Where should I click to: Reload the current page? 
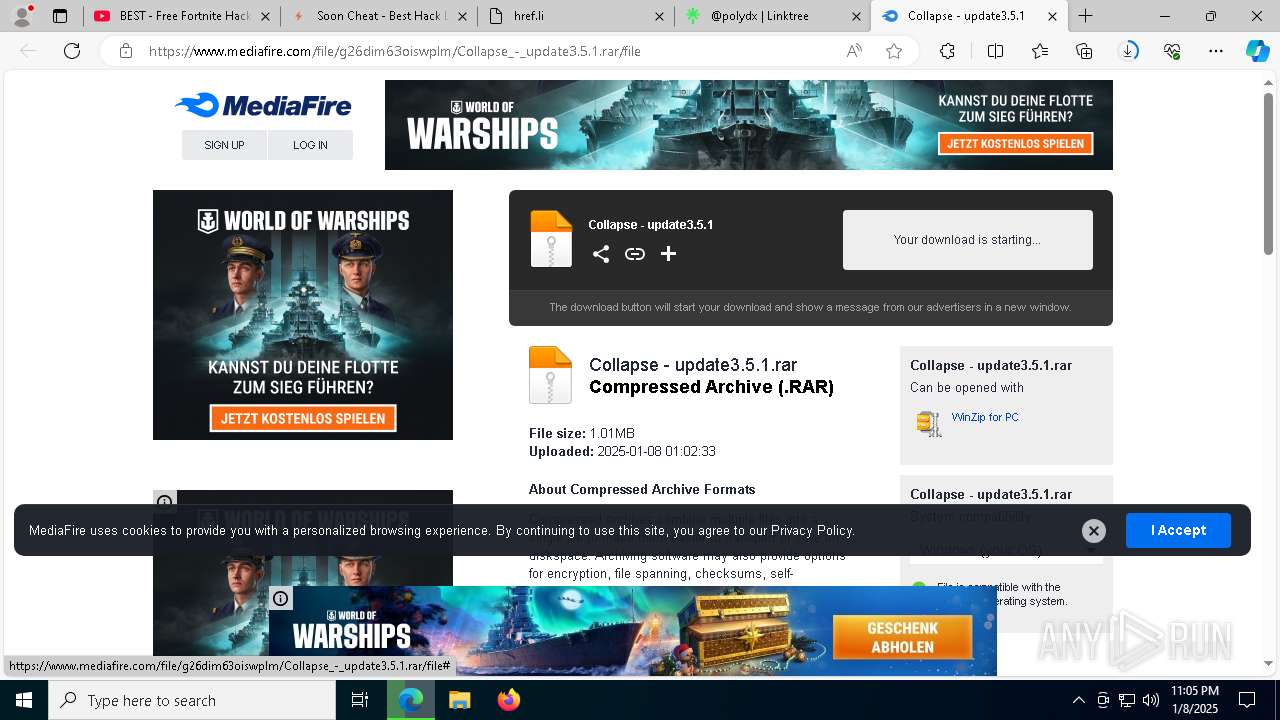tap(72, 51)
